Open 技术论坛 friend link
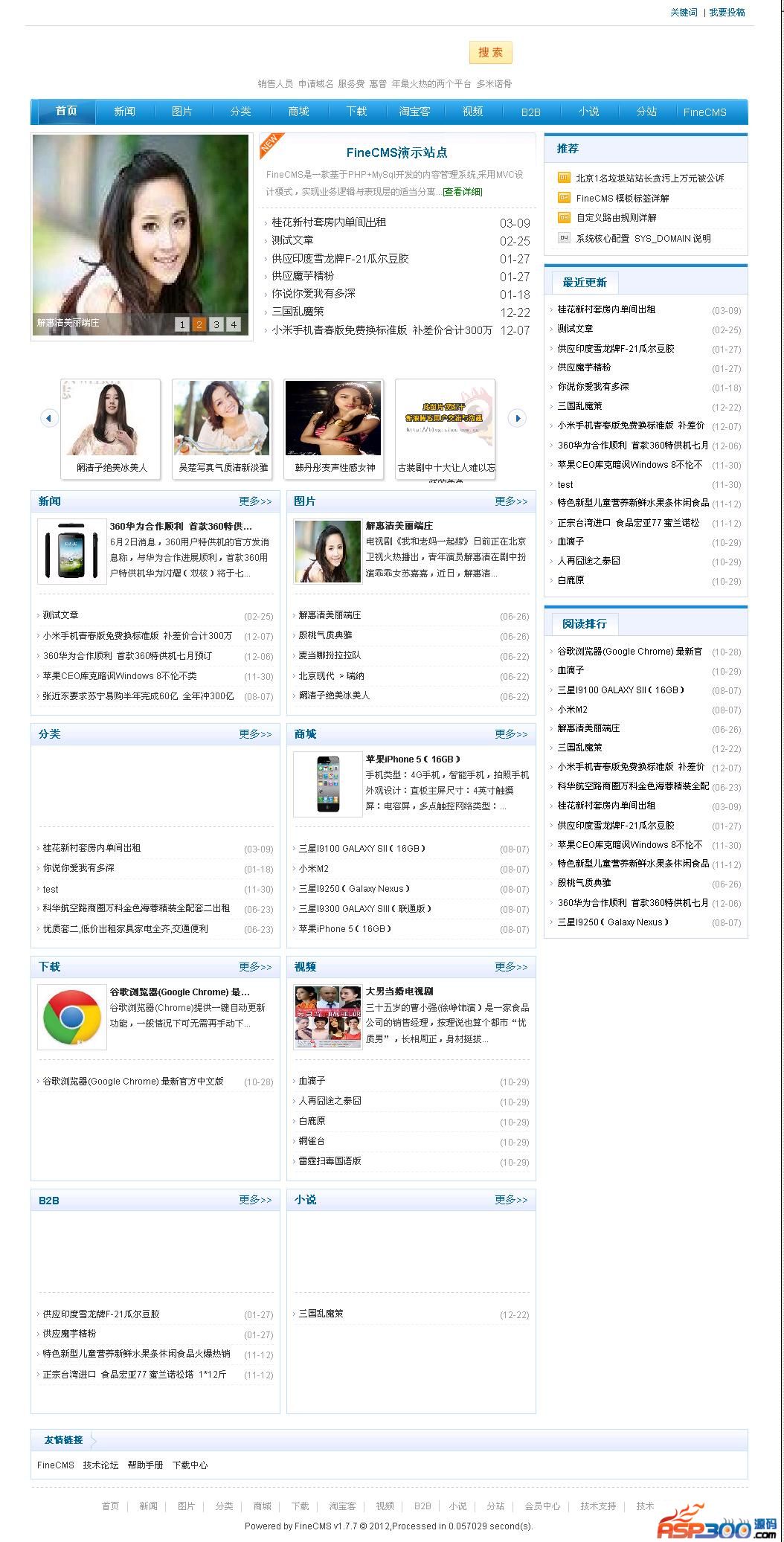Viewport: 784px width, 1542px height. 100,1465
